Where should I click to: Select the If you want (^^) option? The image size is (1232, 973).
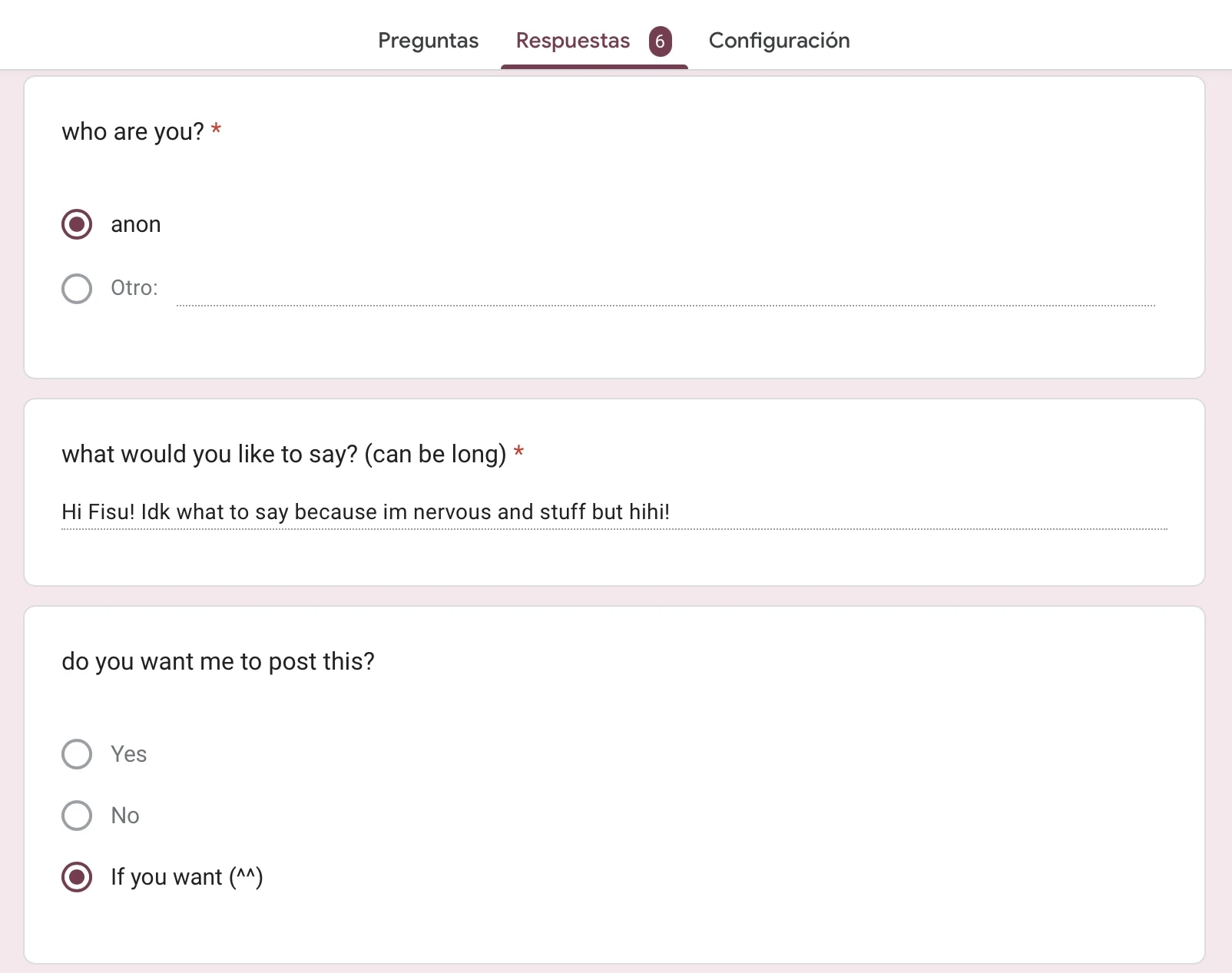76,877
